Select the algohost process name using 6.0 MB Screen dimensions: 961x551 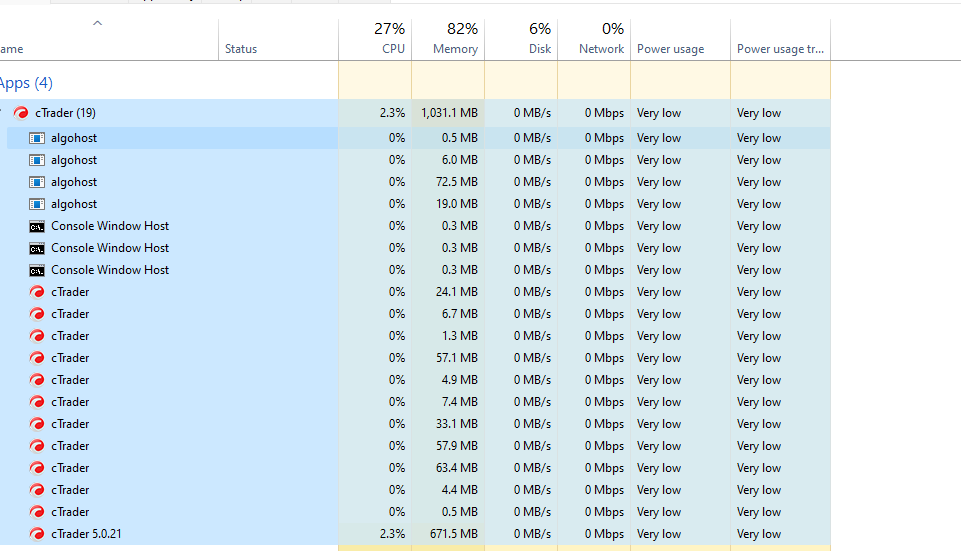pos(74,160)
